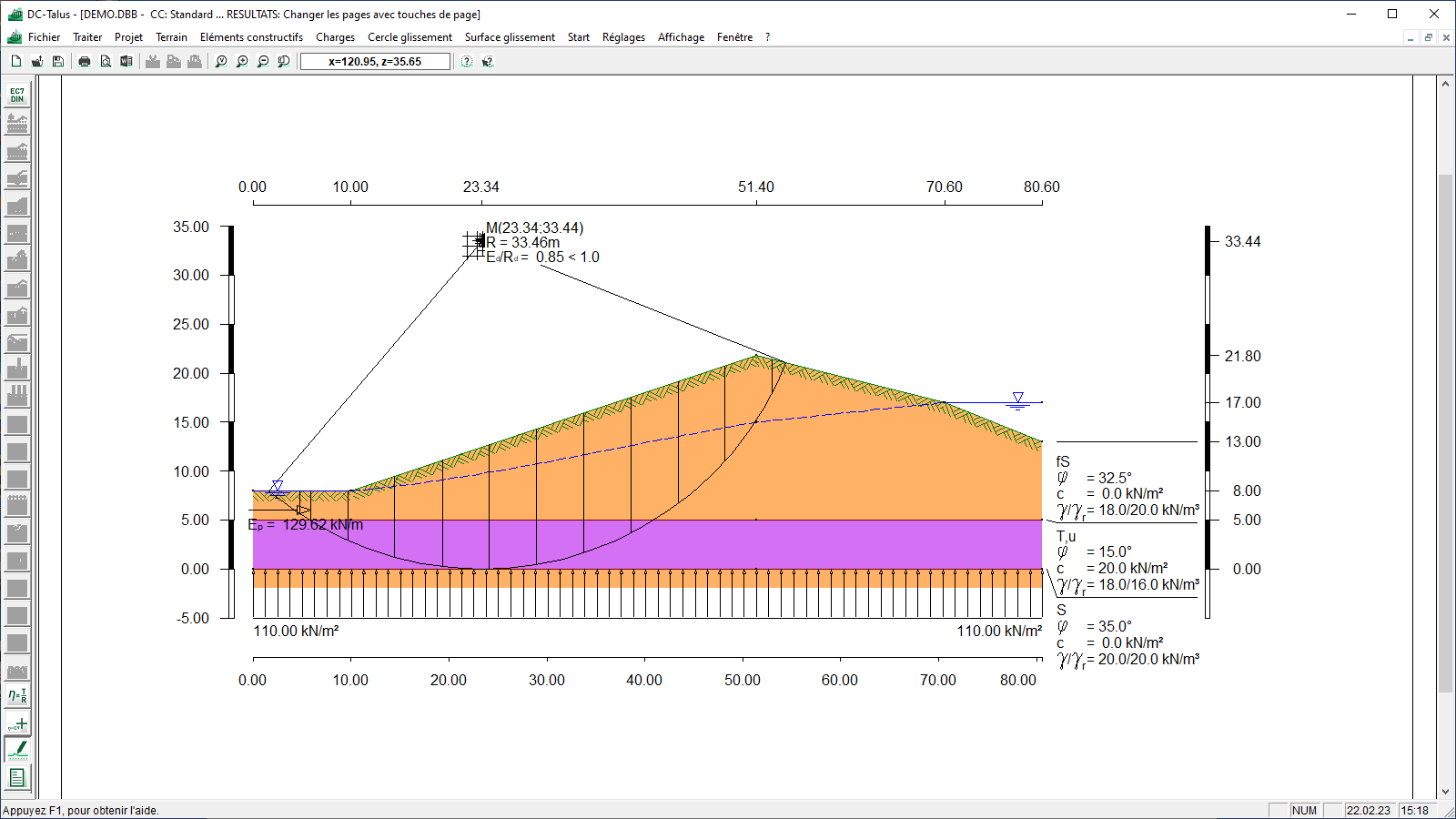Image resolution: width=1456 pixels, height=819 pixels.
Task: Click the 22.02.23 date in status bar
Action: (1369, 810)
